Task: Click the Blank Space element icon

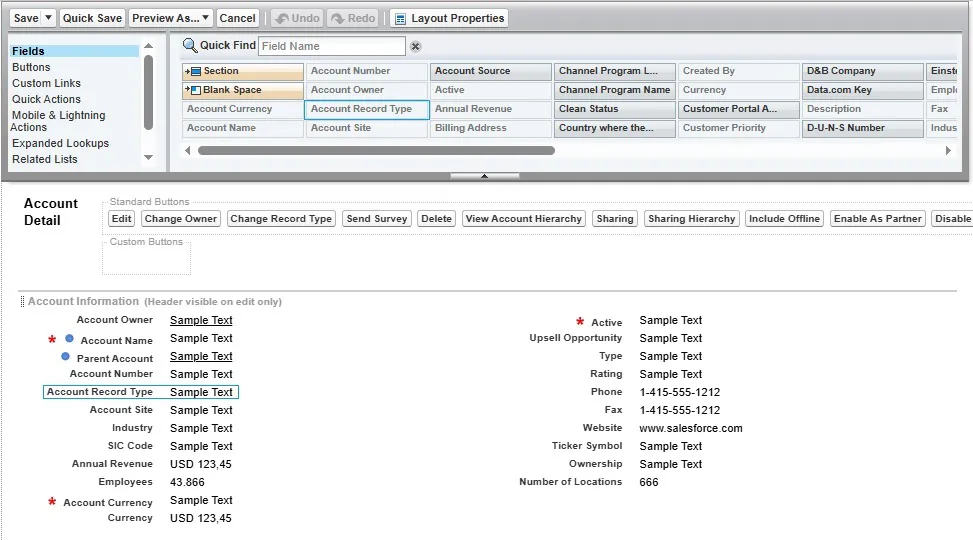Action: point(193,90)
